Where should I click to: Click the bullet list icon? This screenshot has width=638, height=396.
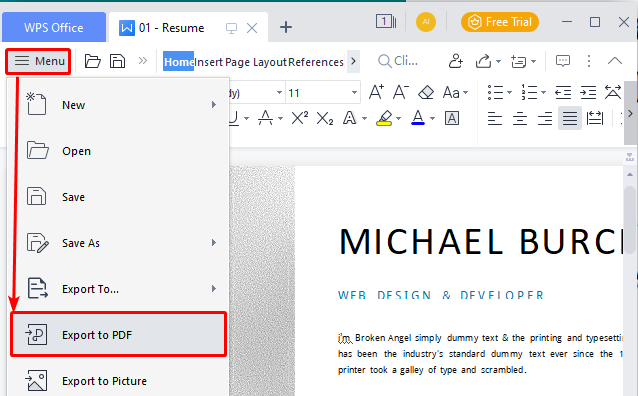496,92
